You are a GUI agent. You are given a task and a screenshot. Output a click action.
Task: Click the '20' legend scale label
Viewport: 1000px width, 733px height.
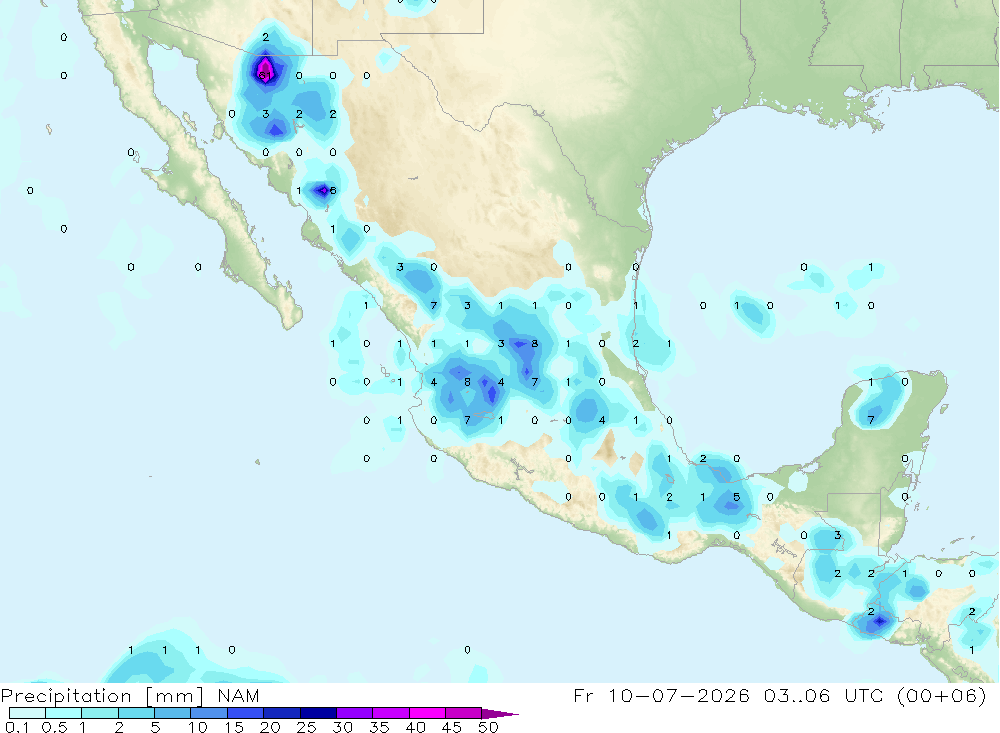point(270,727)
